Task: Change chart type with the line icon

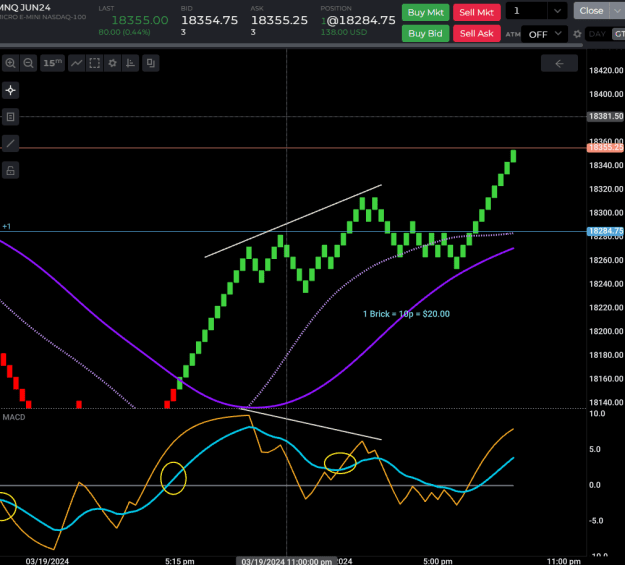Action: pos(77,63)
